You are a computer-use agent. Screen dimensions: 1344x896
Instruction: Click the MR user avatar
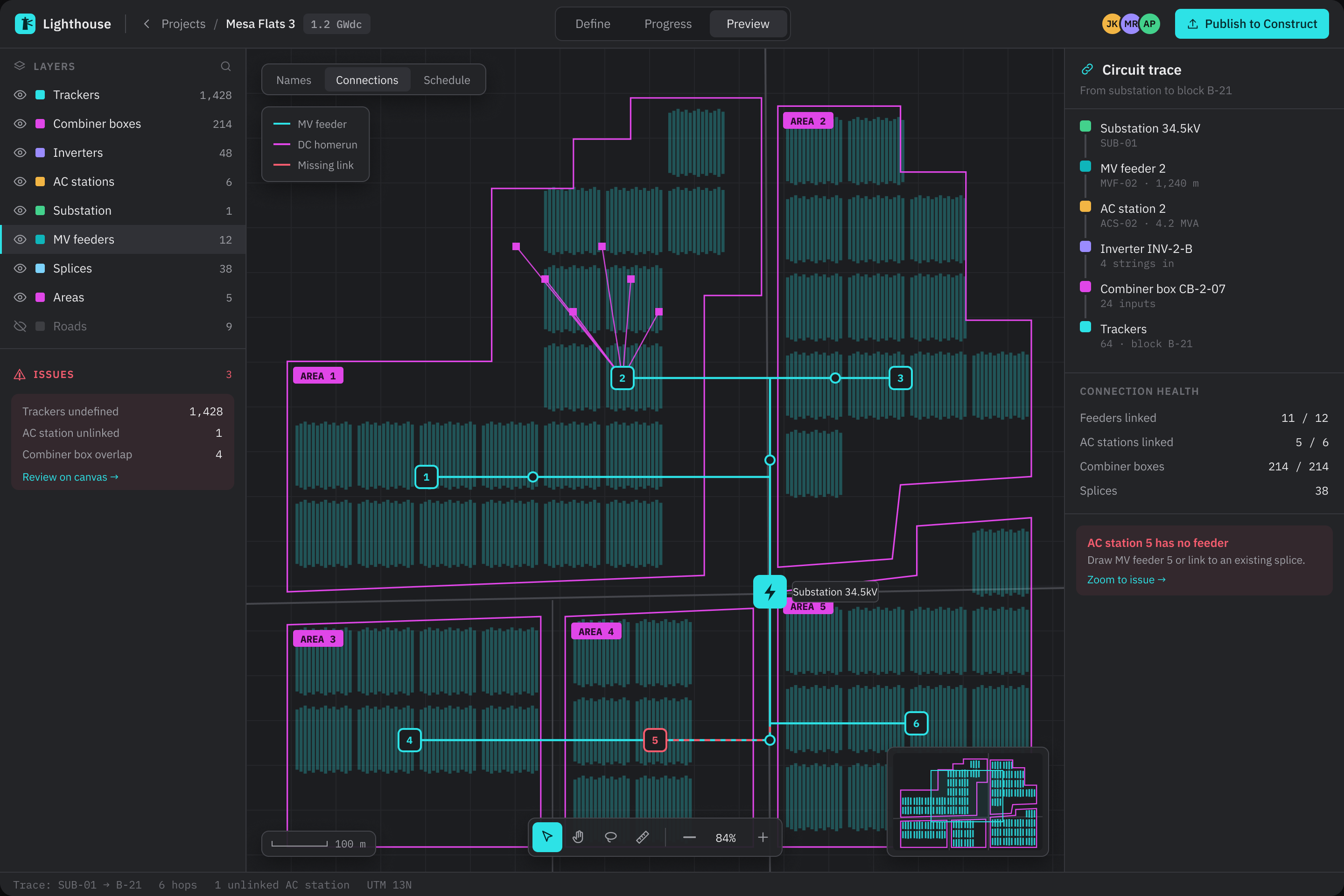coord(1131,24)
